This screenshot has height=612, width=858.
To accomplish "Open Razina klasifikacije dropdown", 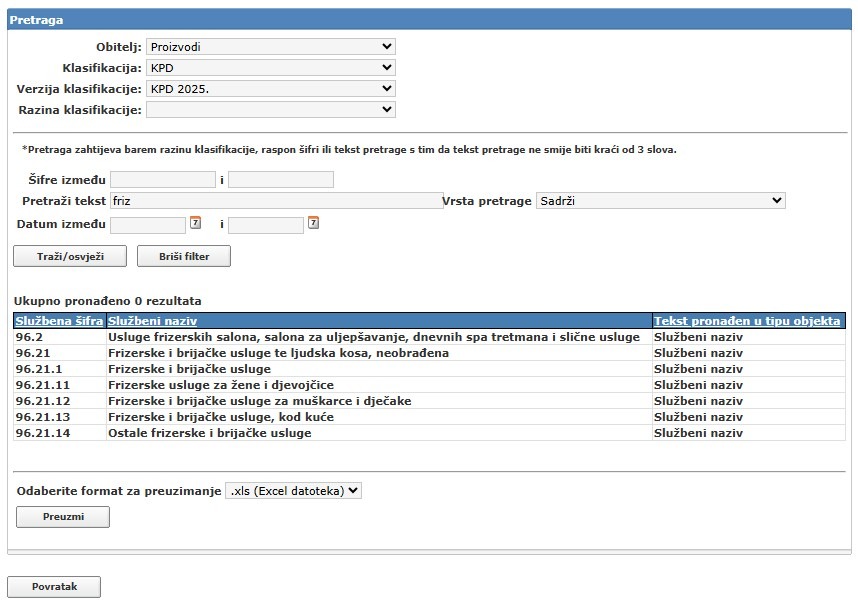I will (270, 110).
